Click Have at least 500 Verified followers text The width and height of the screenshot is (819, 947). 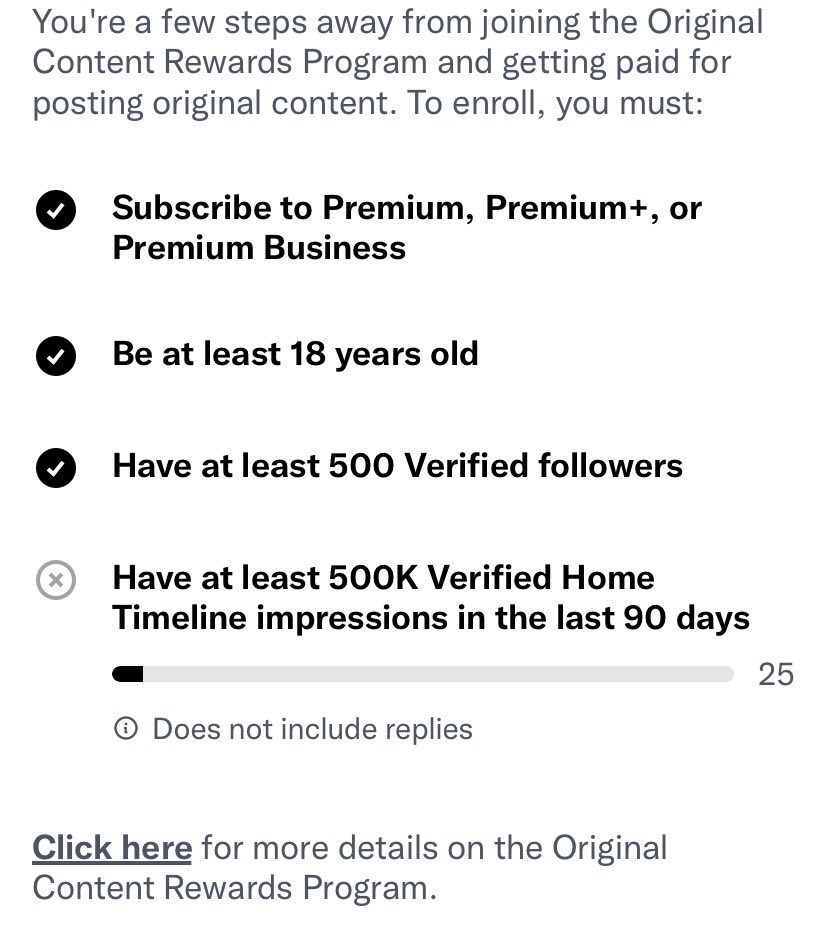tap(397, 466)
